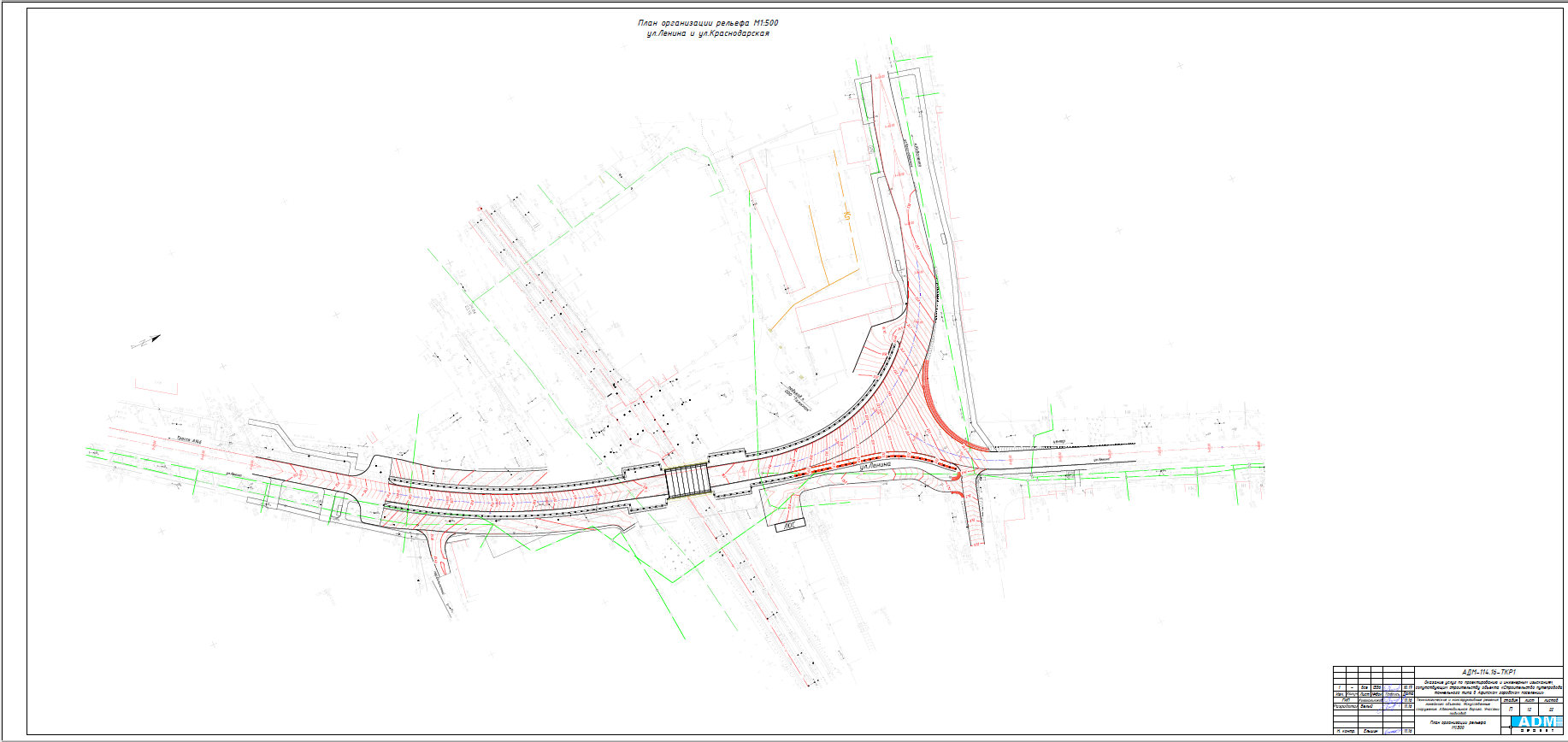Select the "листов" header cell
This screenshot has height=742, width=1568.
click(x=1551, y=700)
